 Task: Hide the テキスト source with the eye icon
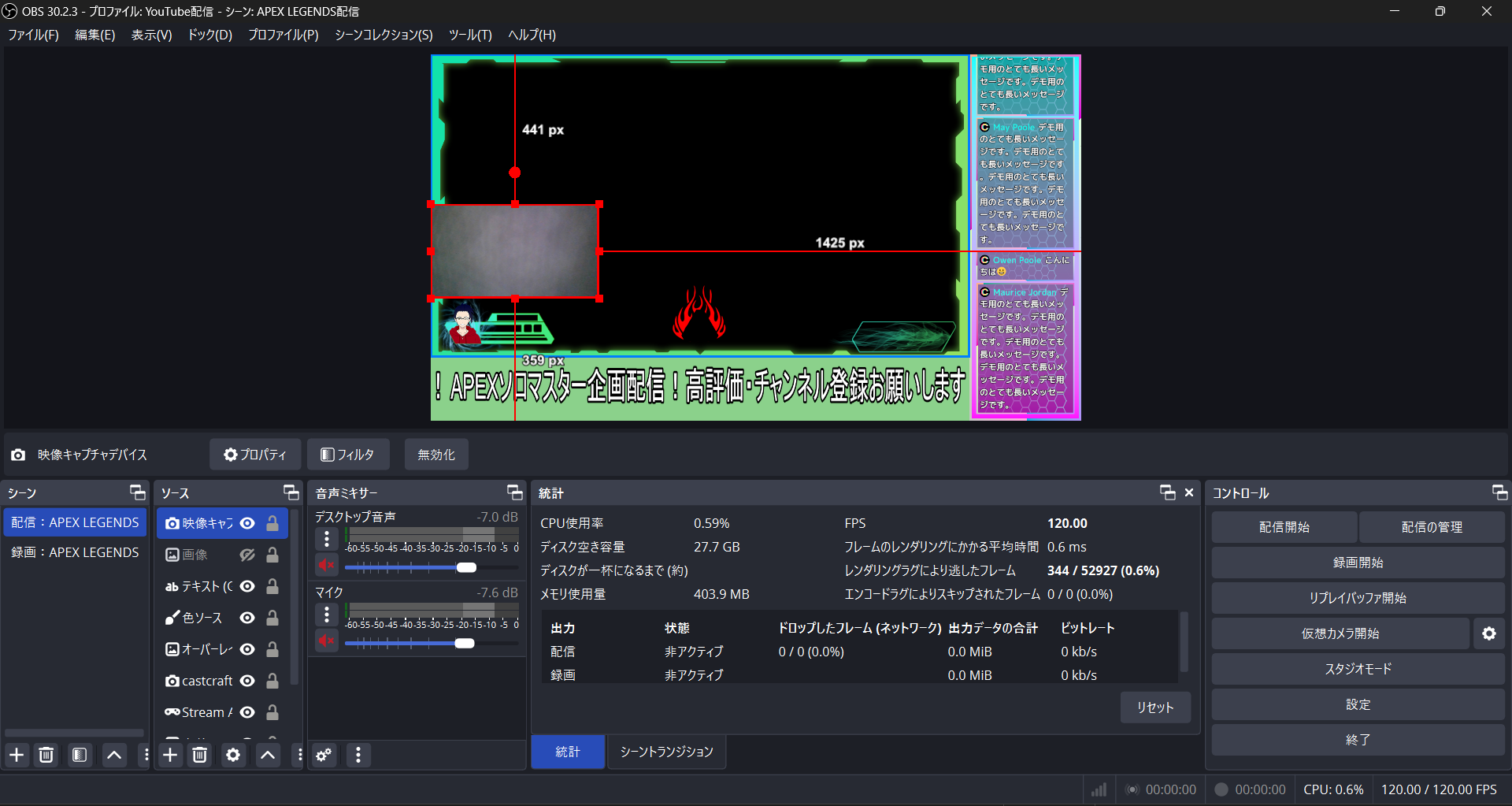pos(247,586)
